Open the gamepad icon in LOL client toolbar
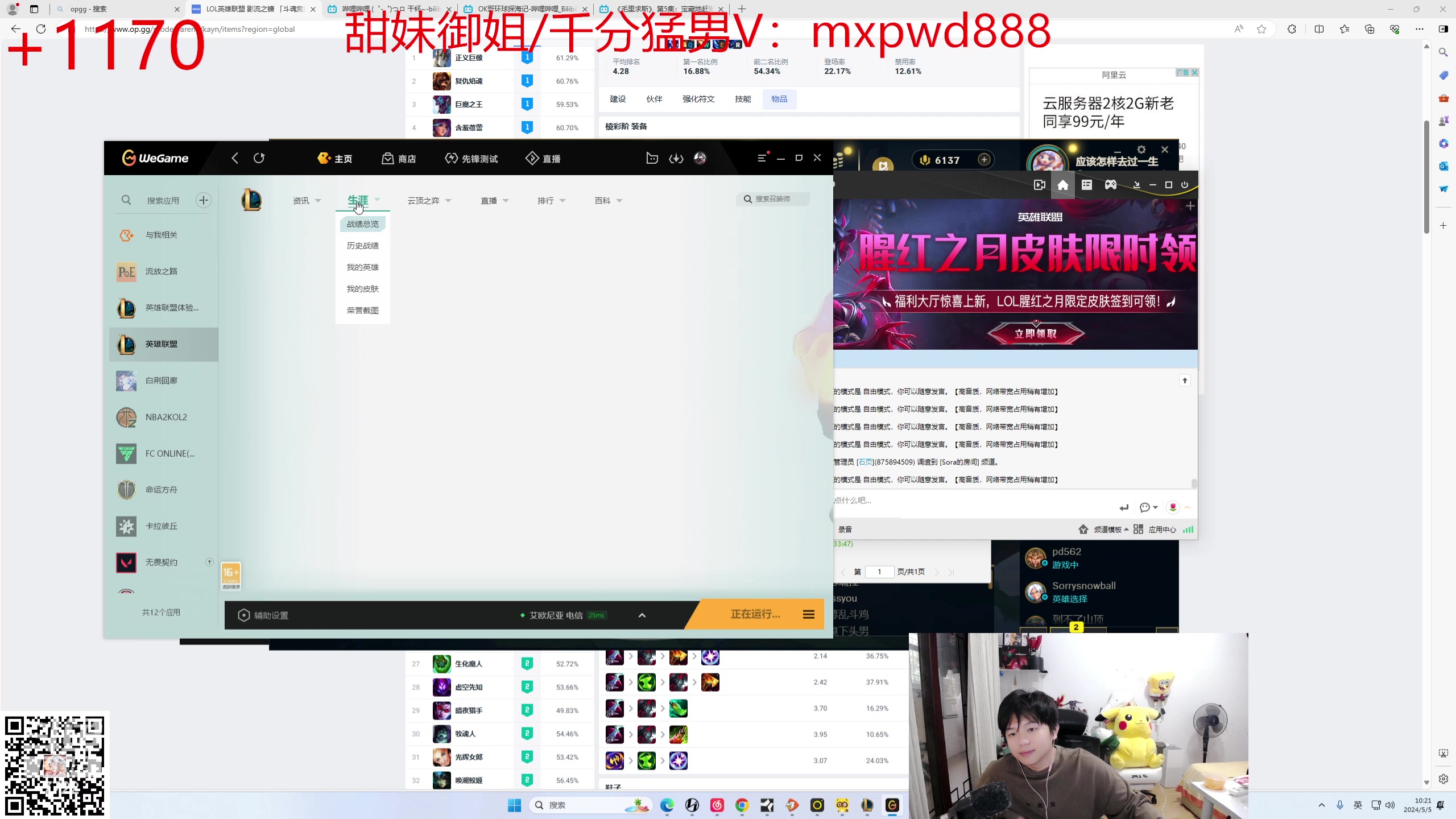 pos(1110,185)
